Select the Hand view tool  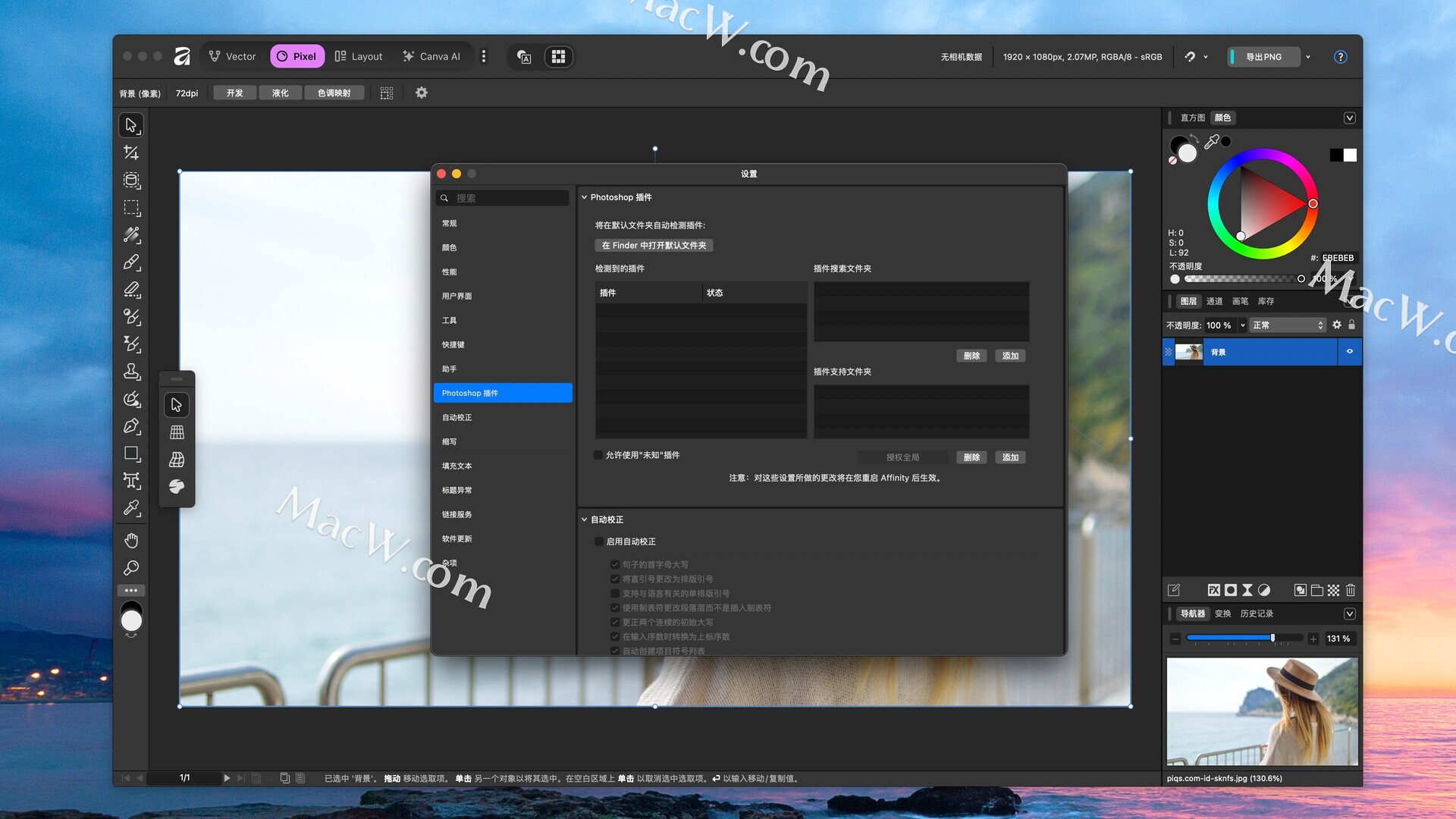(x=131, y=540)
